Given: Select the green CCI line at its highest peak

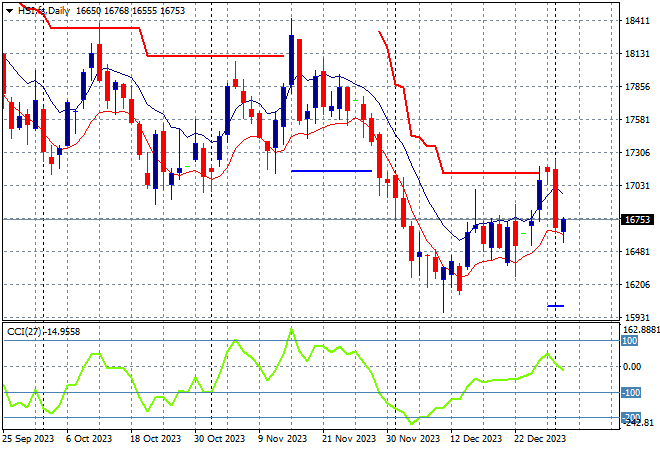Looking at the screenshot, I should click(290, 329).
